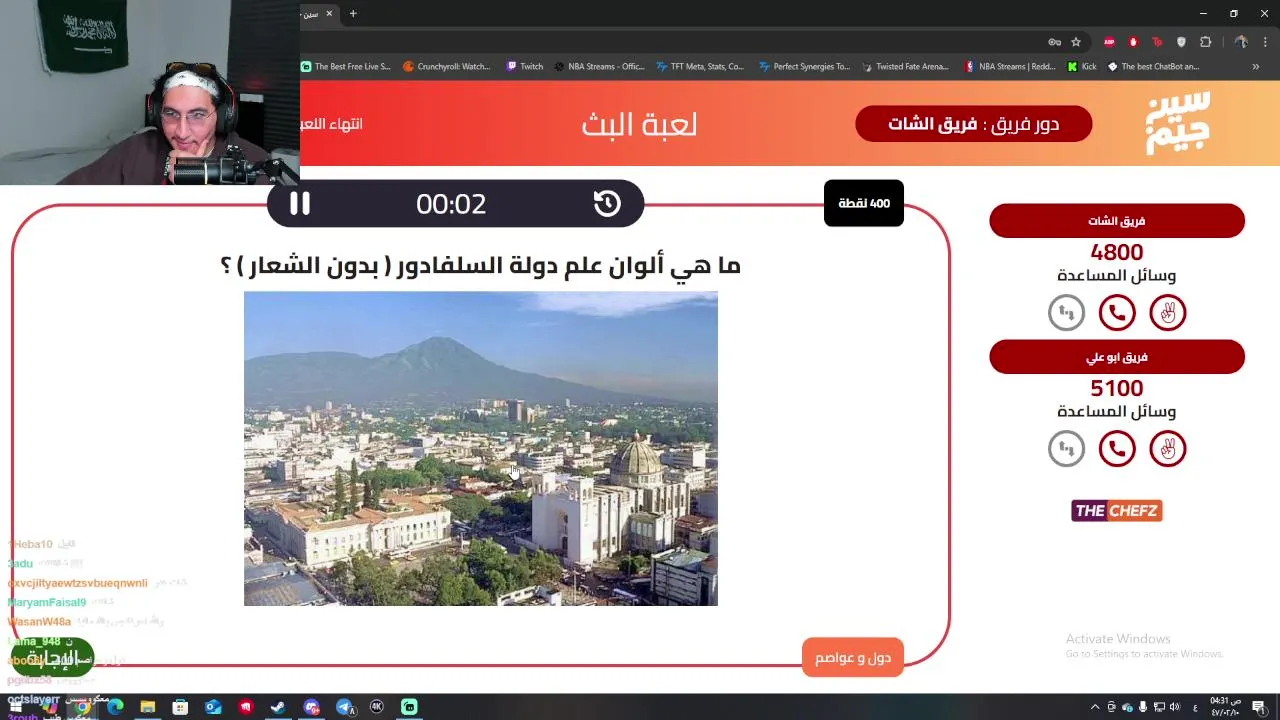Click the THE CHEFZ sponsor logo
The image size is (1280, 720).
[1117, 511]
